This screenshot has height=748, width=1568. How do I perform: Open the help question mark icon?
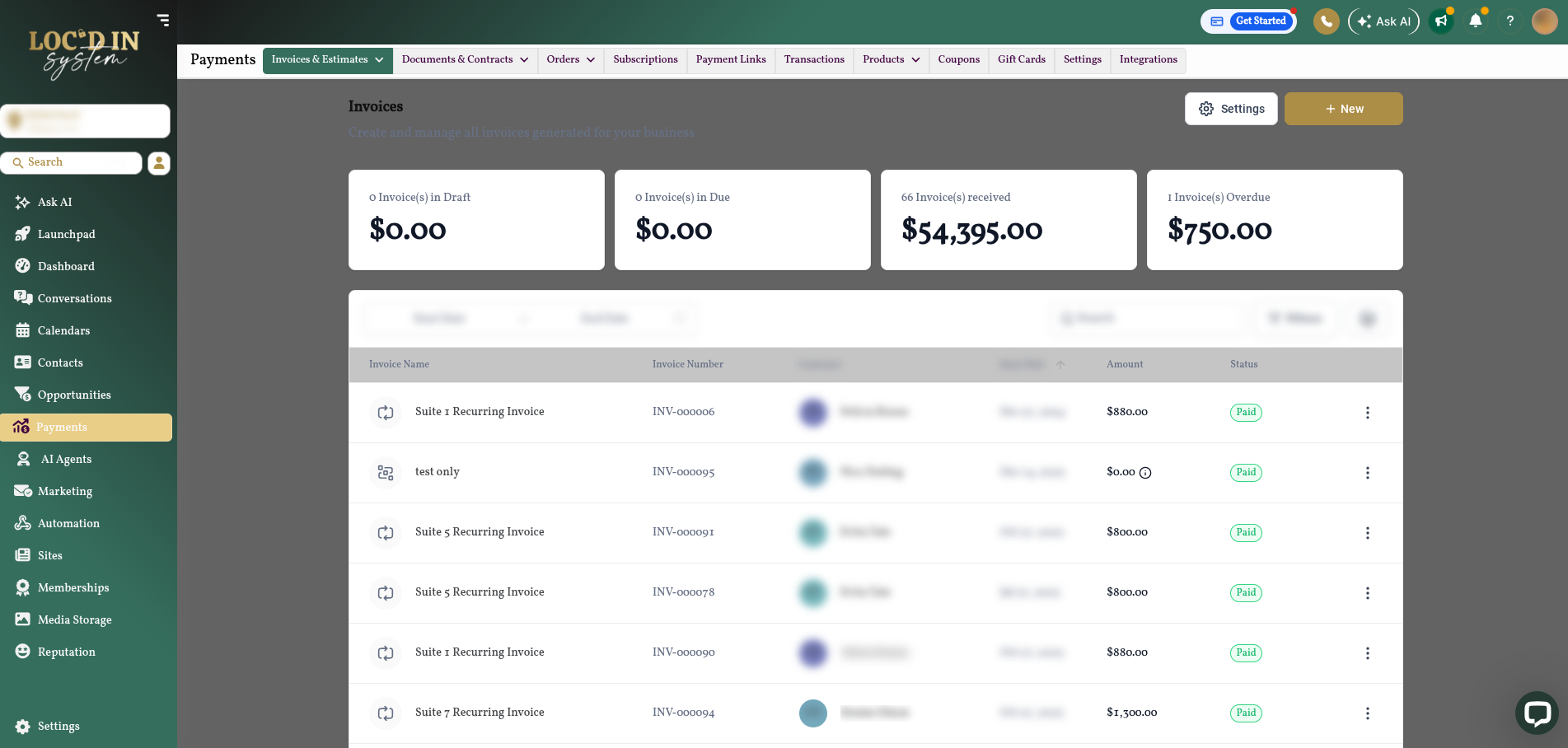click(1509, 21)
